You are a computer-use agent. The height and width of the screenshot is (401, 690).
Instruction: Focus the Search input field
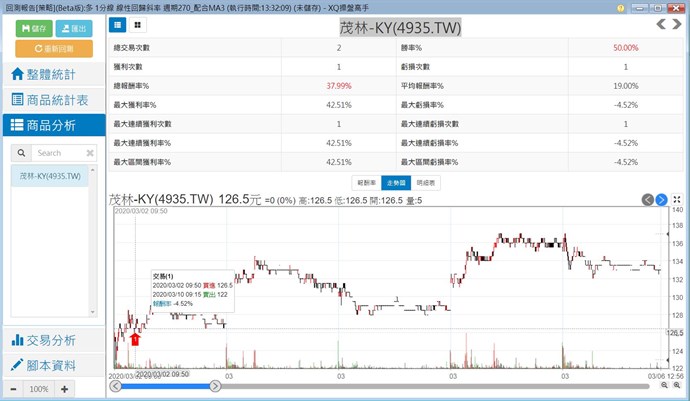pos(58,153)
